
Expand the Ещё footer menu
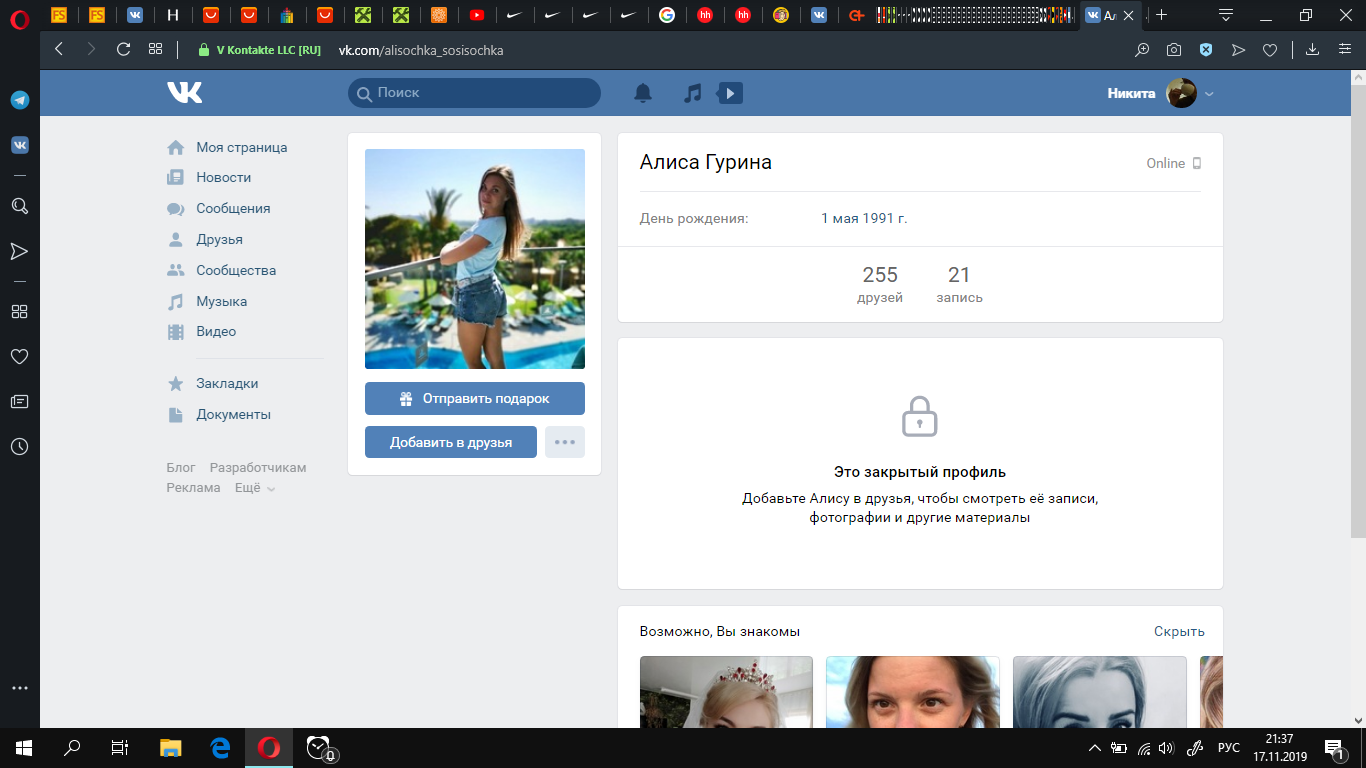(x=254, y=488)
